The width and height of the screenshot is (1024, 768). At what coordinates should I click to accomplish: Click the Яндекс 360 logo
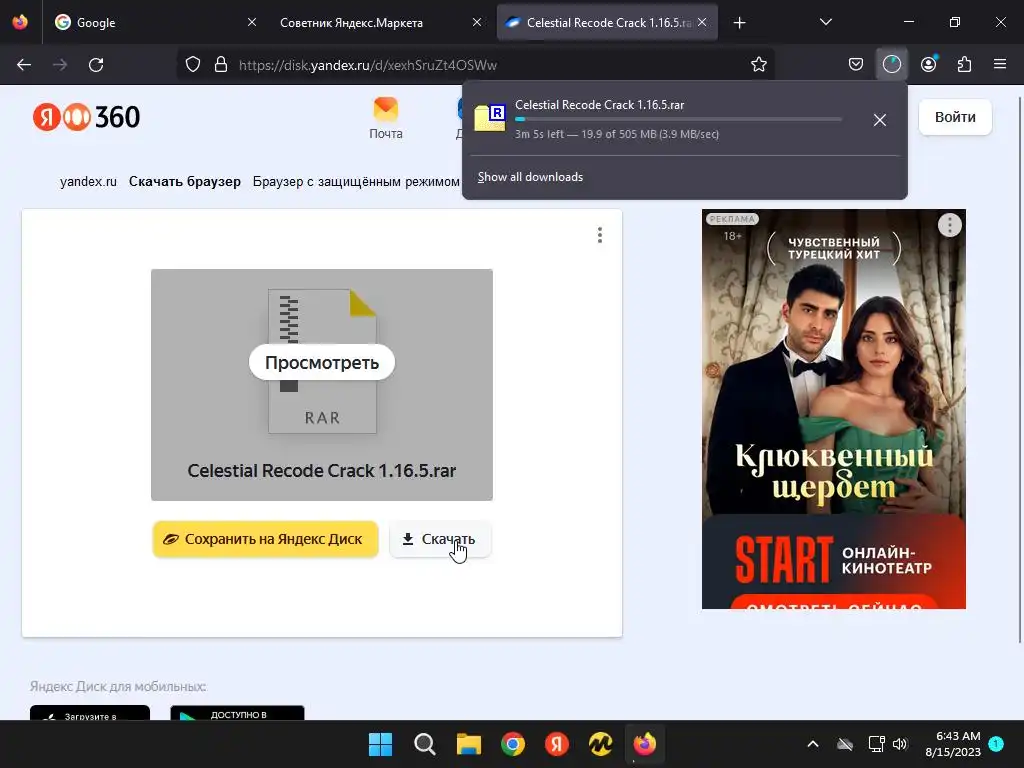tap(86, 117)
